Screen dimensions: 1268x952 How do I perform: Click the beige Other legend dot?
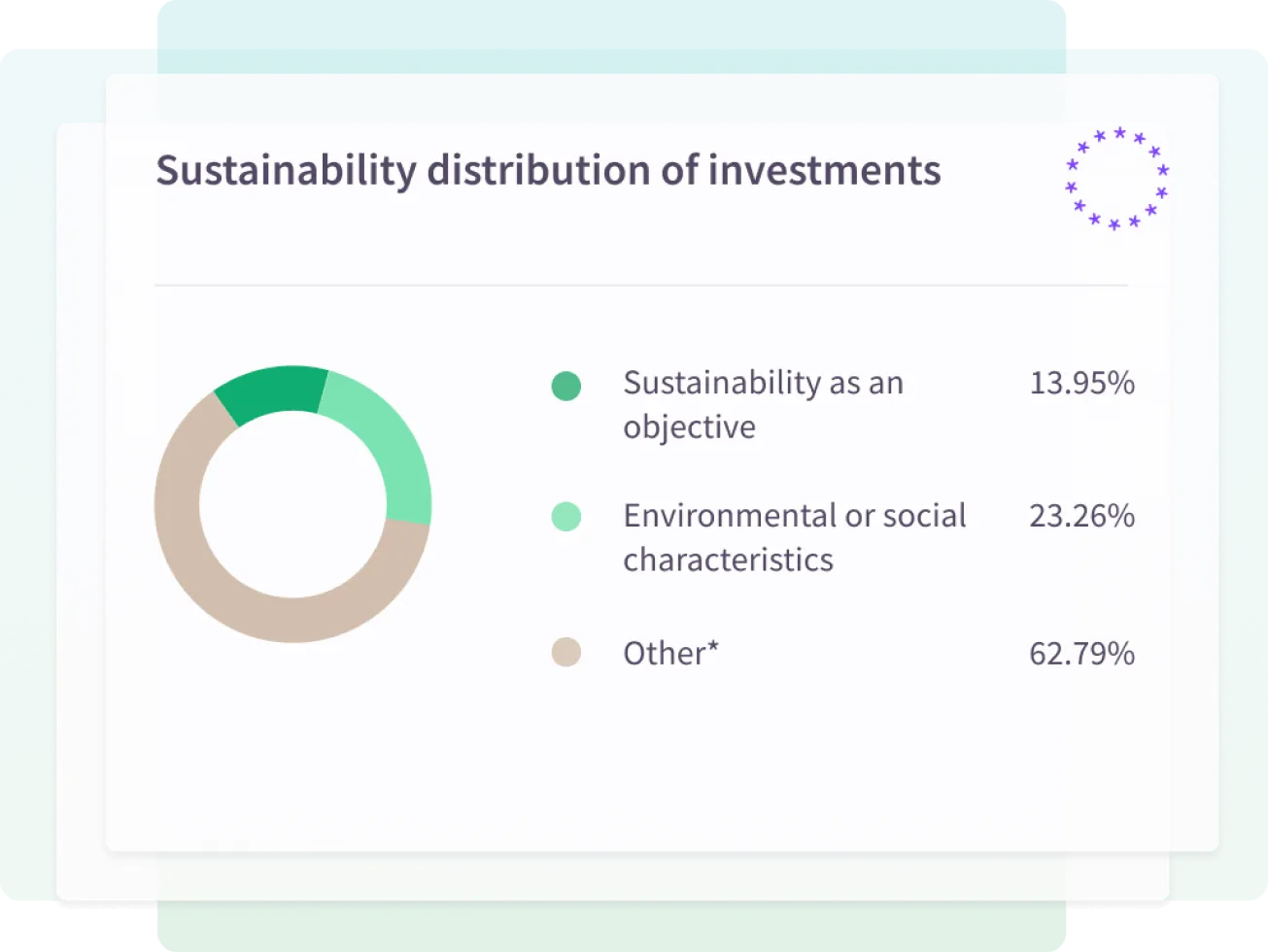coord(566,652)
